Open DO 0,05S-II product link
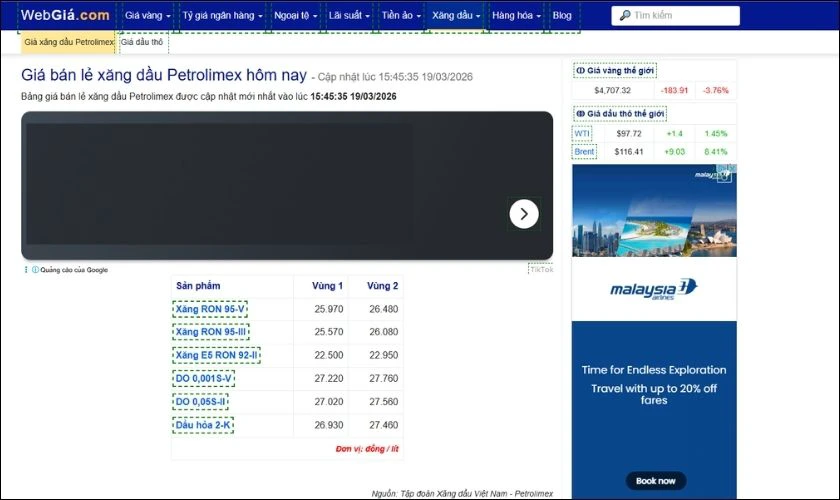Image resolution: width=840 pixels, height=500 pixels. click(200, 402)
